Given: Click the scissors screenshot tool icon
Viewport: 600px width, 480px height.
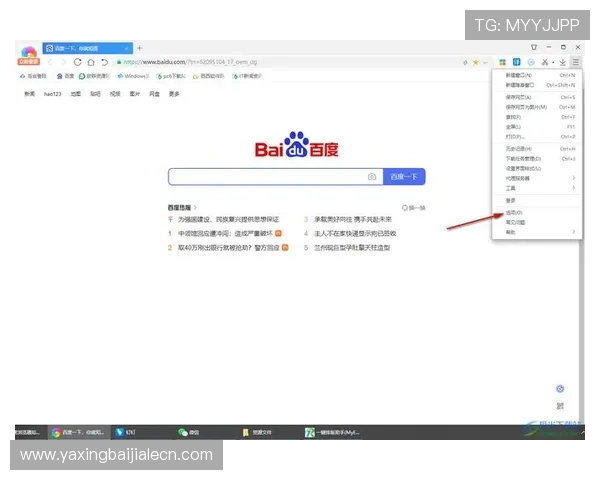Looking at the screenshot, I should tap(545, 62).
